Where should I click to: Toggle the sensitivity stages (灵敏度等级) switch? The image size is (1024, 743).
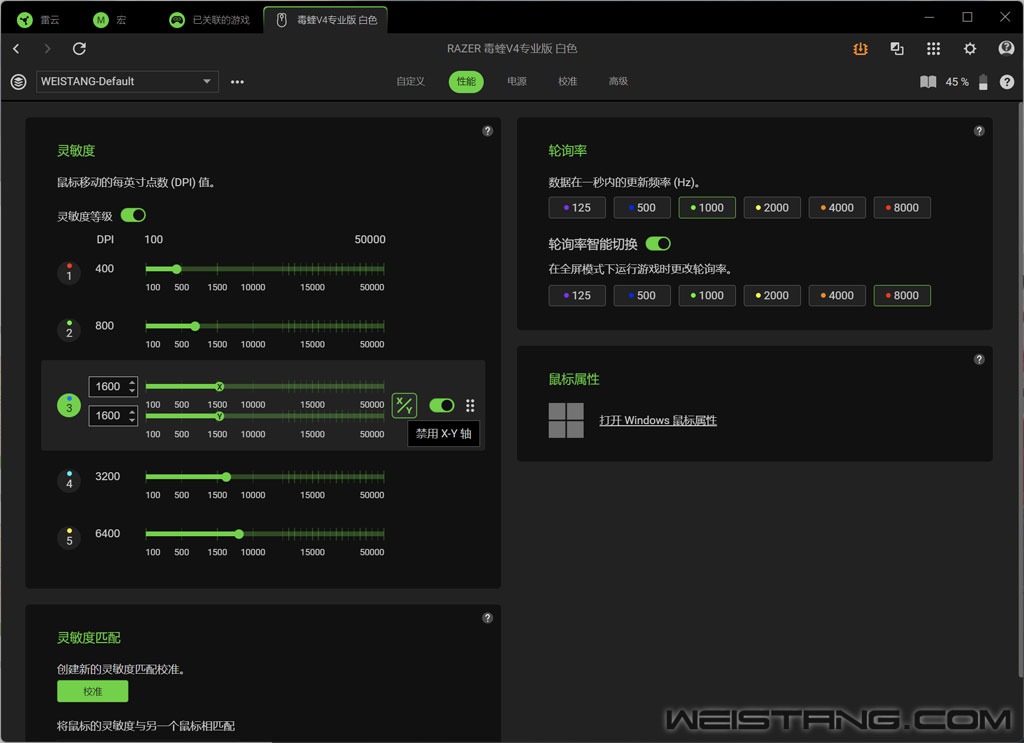point(133,215)
